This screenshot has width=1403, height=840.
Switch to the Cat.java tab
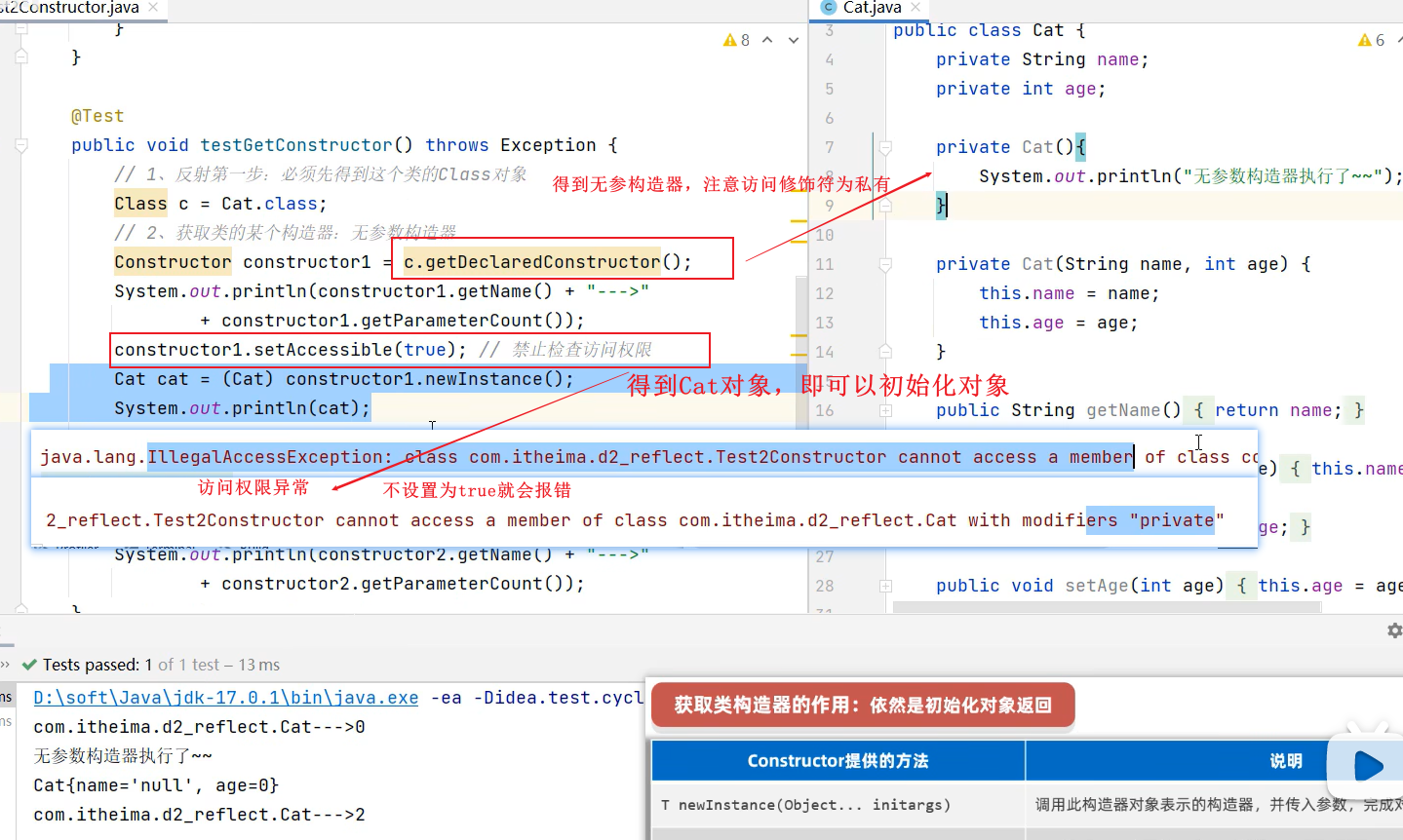(872, 8)
